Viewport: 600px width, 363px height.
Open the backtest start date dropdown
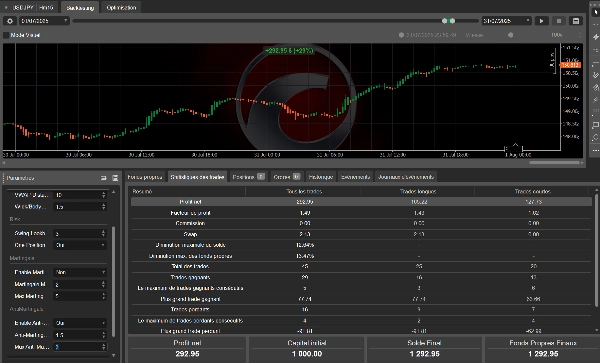44,21
